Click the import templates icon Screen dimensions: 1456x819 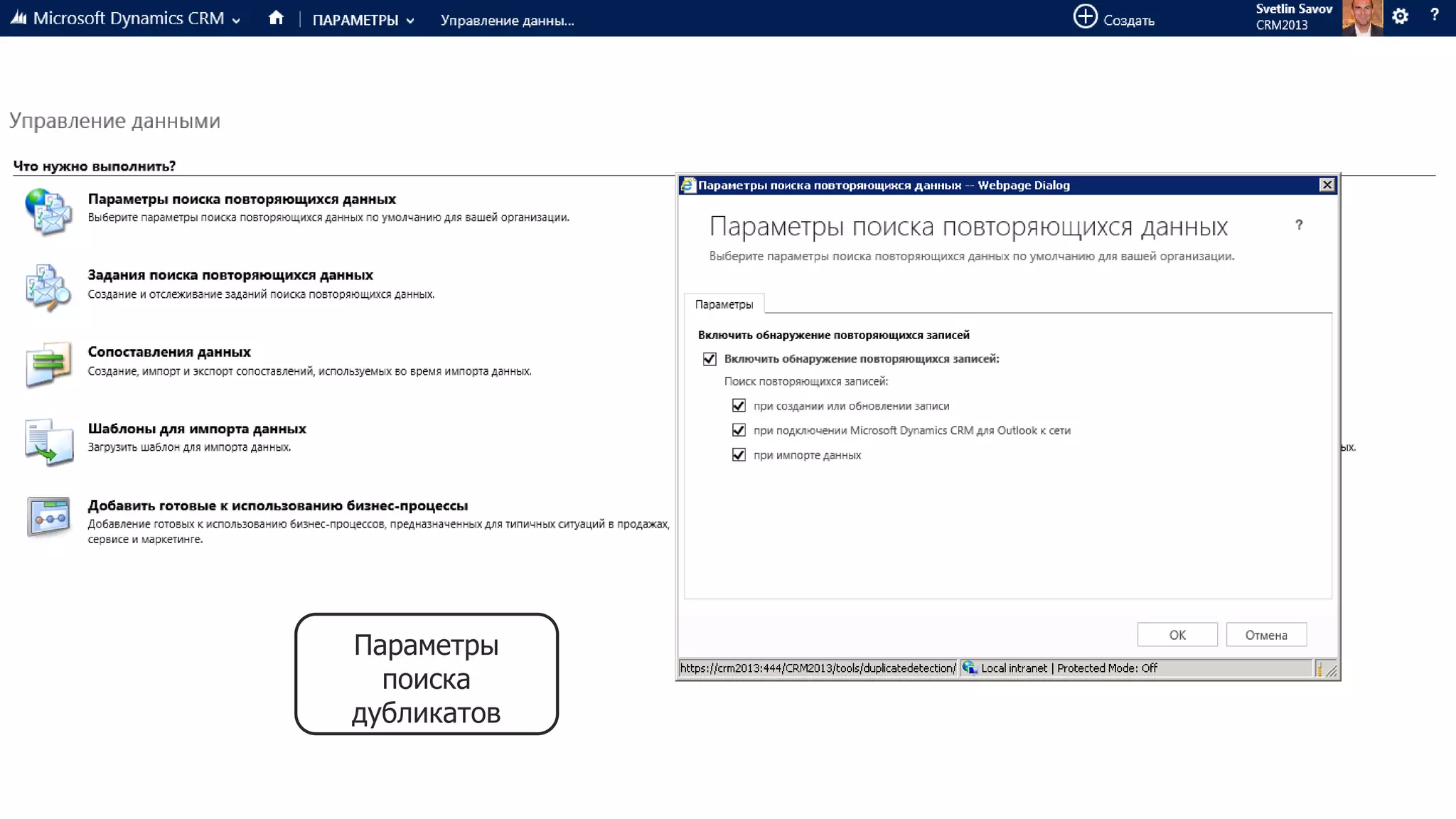(48, 441)
